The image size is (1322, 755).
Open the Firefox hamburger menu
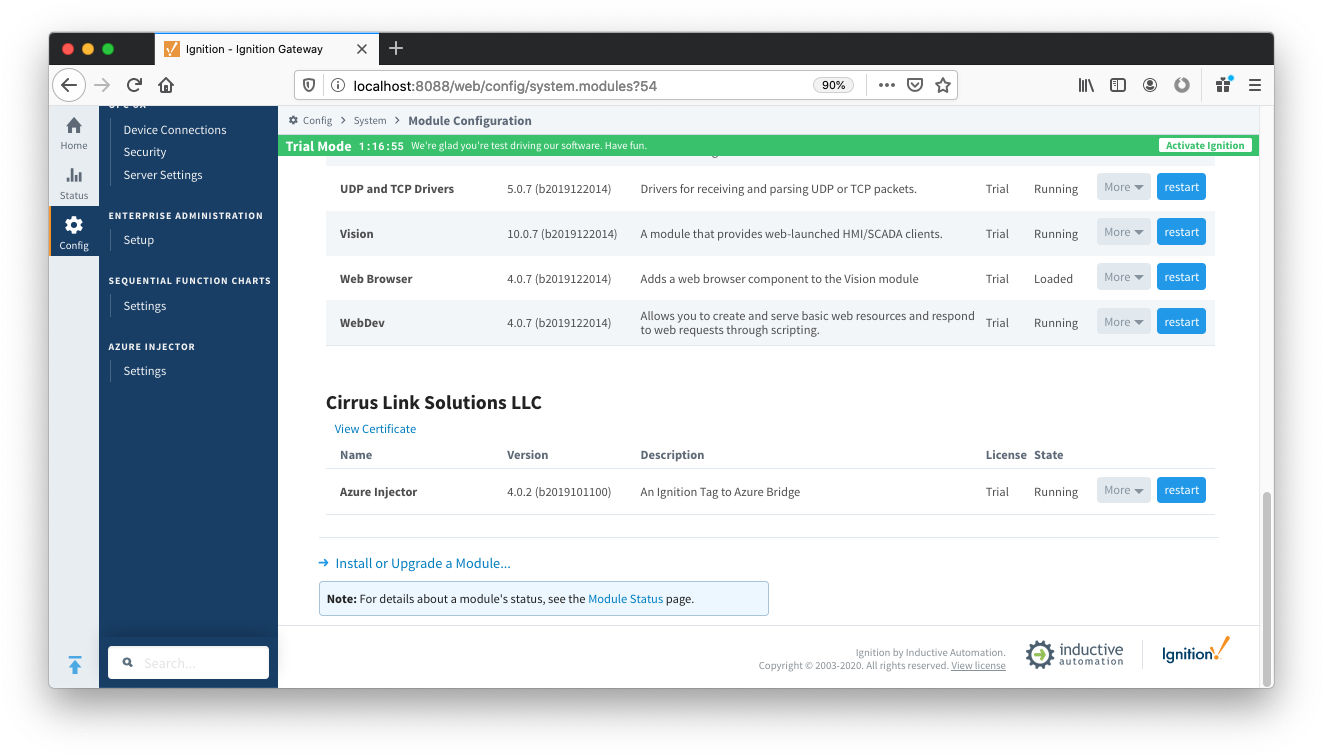[x=1254, y=85]
